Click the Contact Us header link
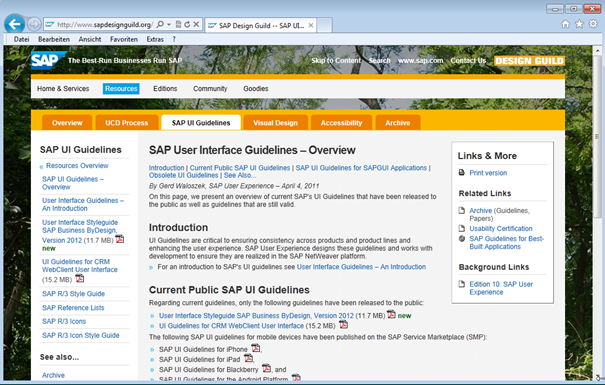The image size is (605, 385). [x=468, y=61]
